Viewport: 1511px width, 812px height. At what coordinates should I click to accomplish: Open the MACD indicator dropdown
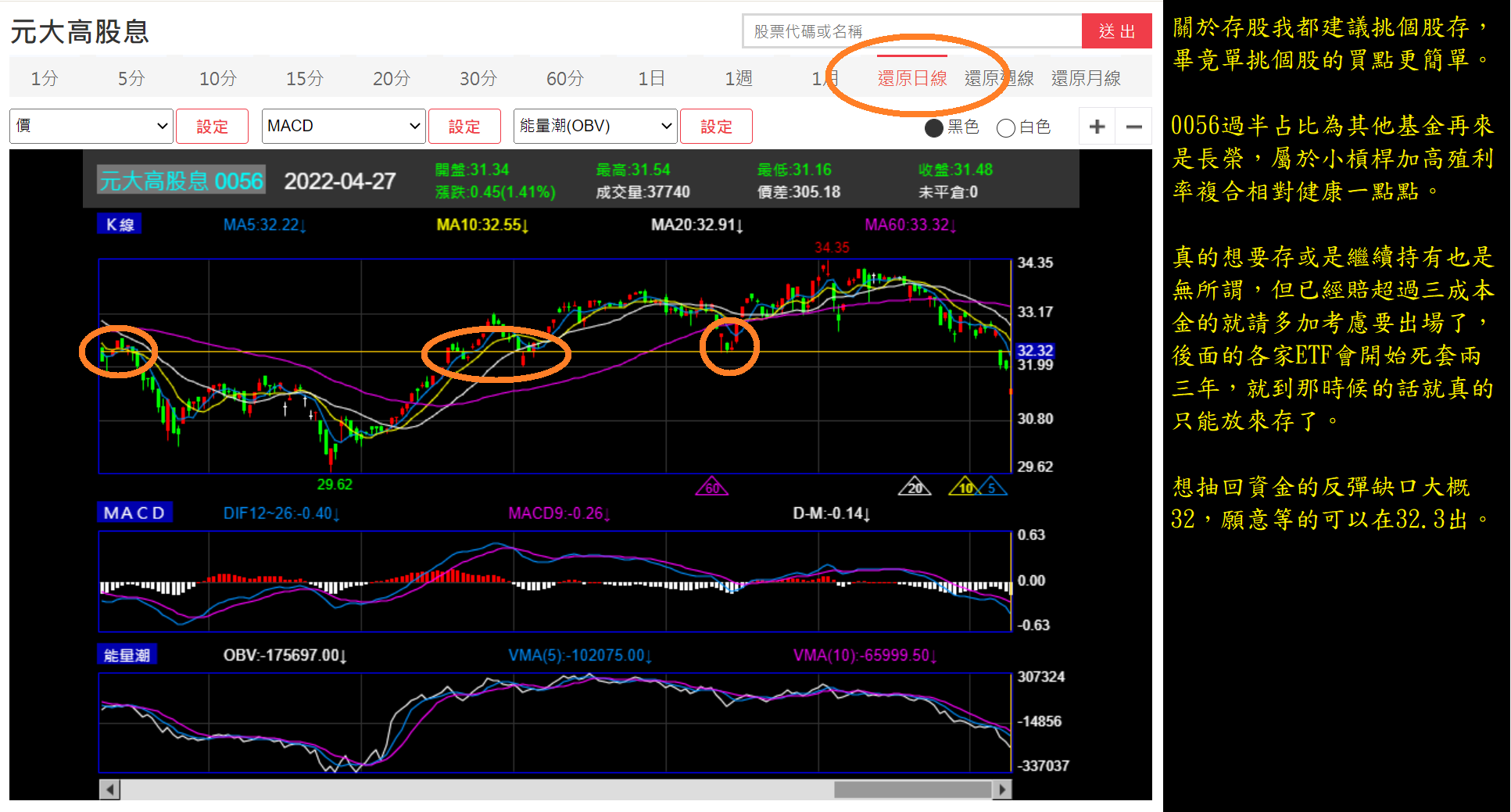click(x=343, y=126)
